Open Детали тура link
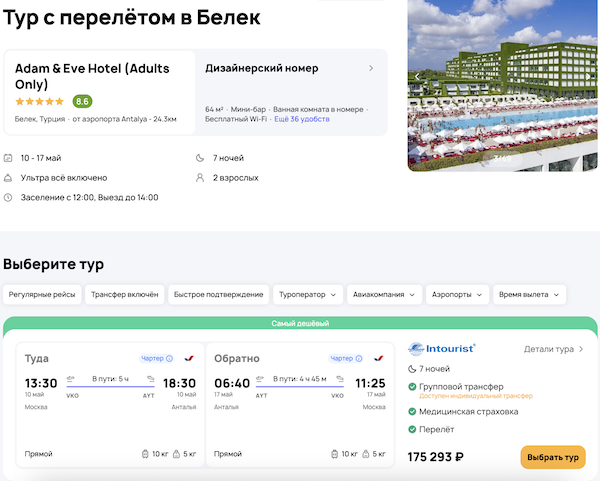The width and height of the screenshot is (600, 481). (554, 350)
